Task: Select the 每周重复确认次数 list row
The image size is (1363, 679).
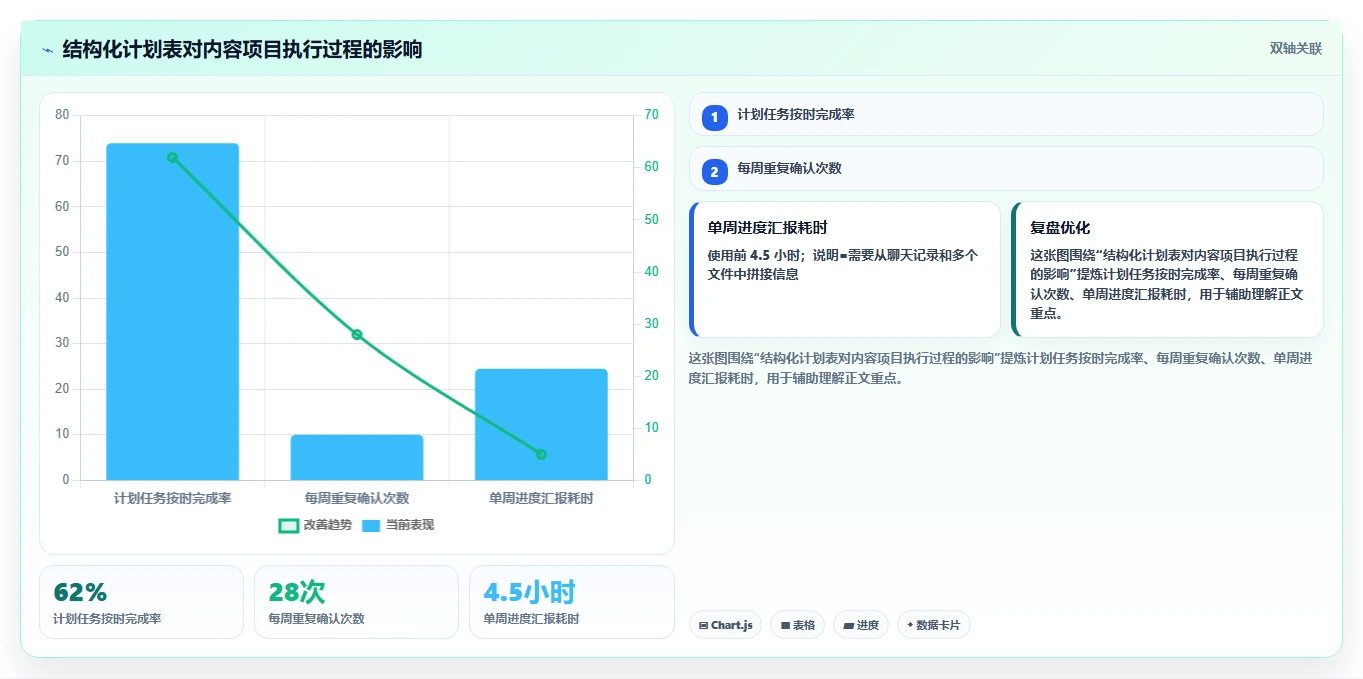Action: (x=1006, y=168)
